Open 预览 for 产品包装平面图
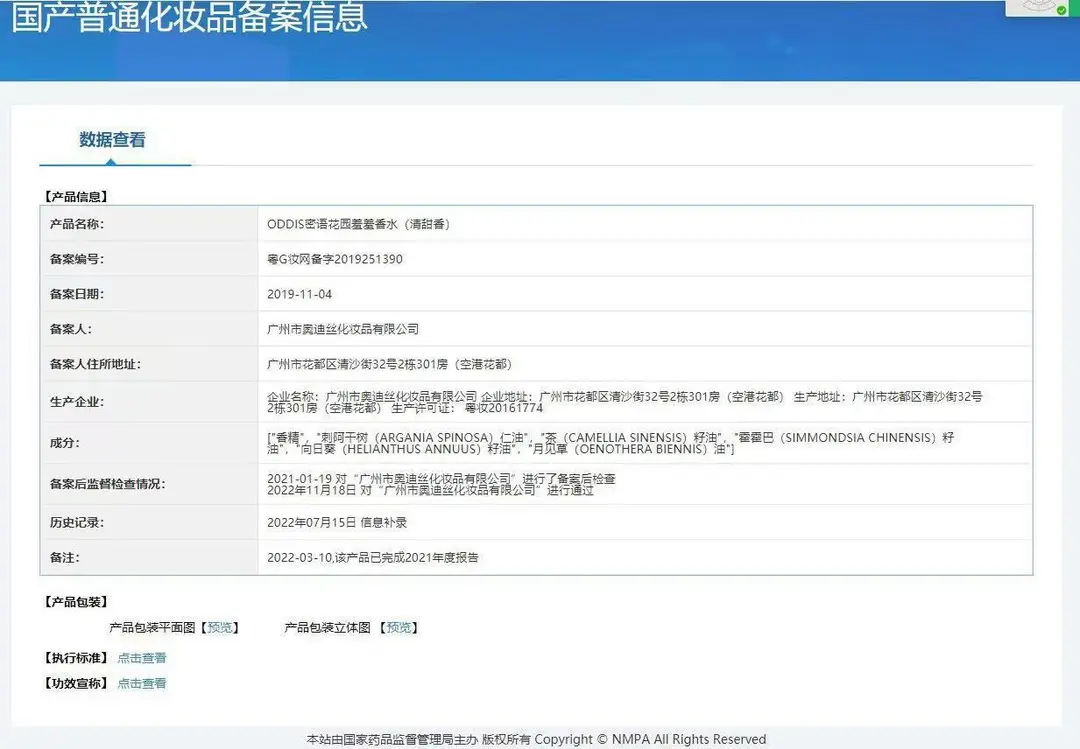 [x=220, y=627]
